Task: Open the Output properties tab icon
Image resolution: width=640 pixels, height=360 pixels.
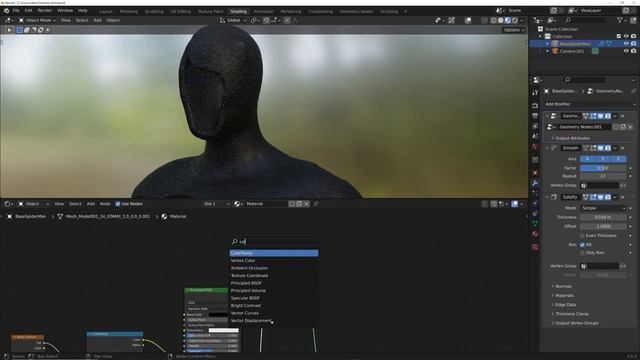Action: pos(535,116)
